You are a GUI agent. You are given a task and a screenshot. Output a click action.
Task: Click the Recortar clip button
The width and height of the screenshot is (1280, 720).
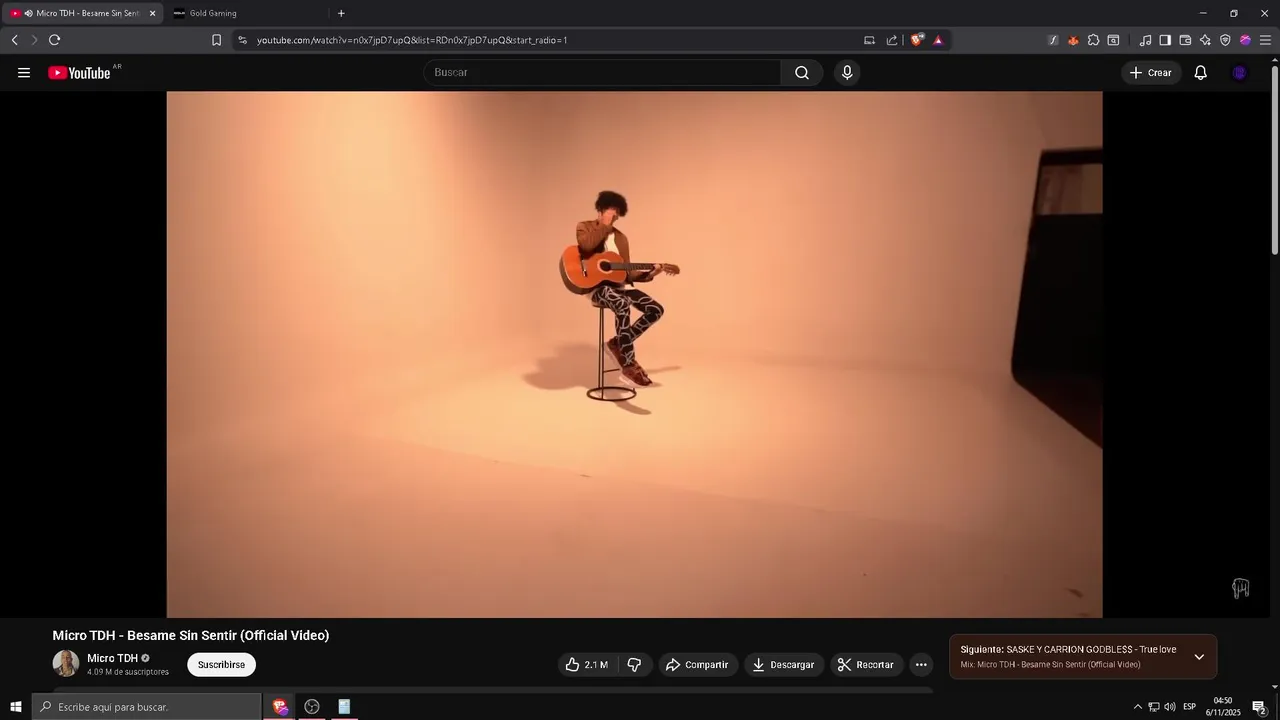(866, 665)
